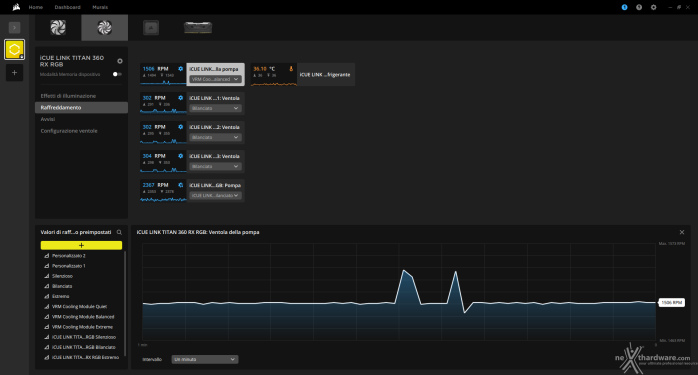Open Bilanciato dropdown for Ventola 3
Image resolution: width=698 pixels, height=375 pixels.
(x=215, y=166)
